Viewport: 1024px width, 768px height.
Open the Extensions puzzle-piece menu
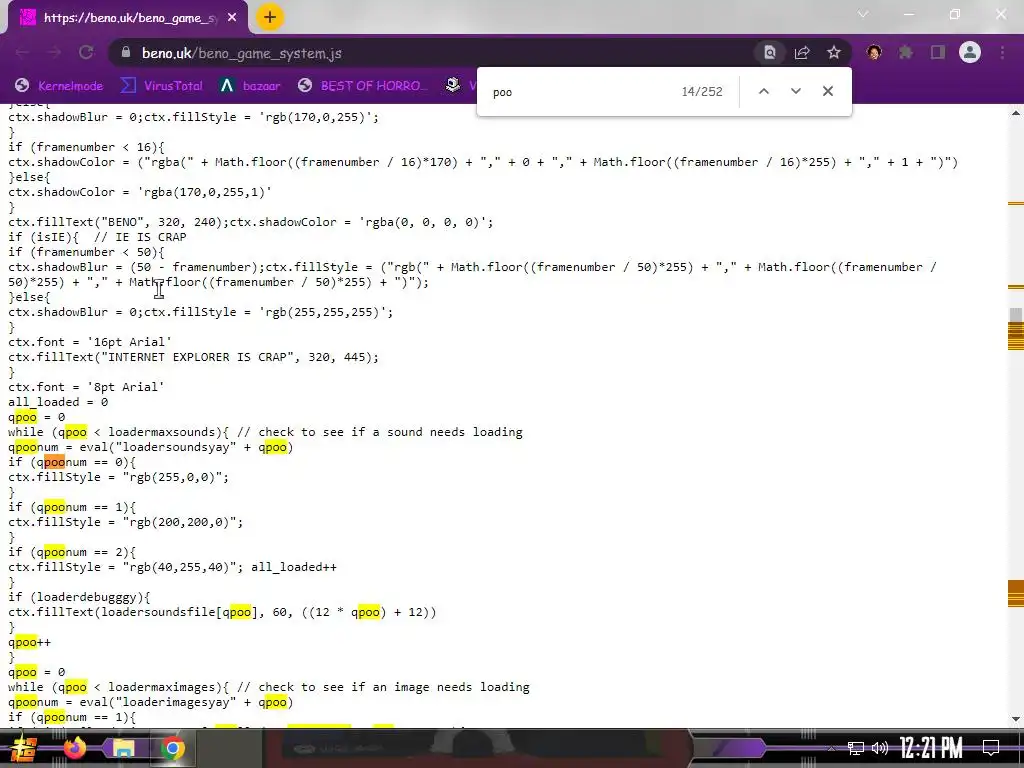(x=906, y=52)
